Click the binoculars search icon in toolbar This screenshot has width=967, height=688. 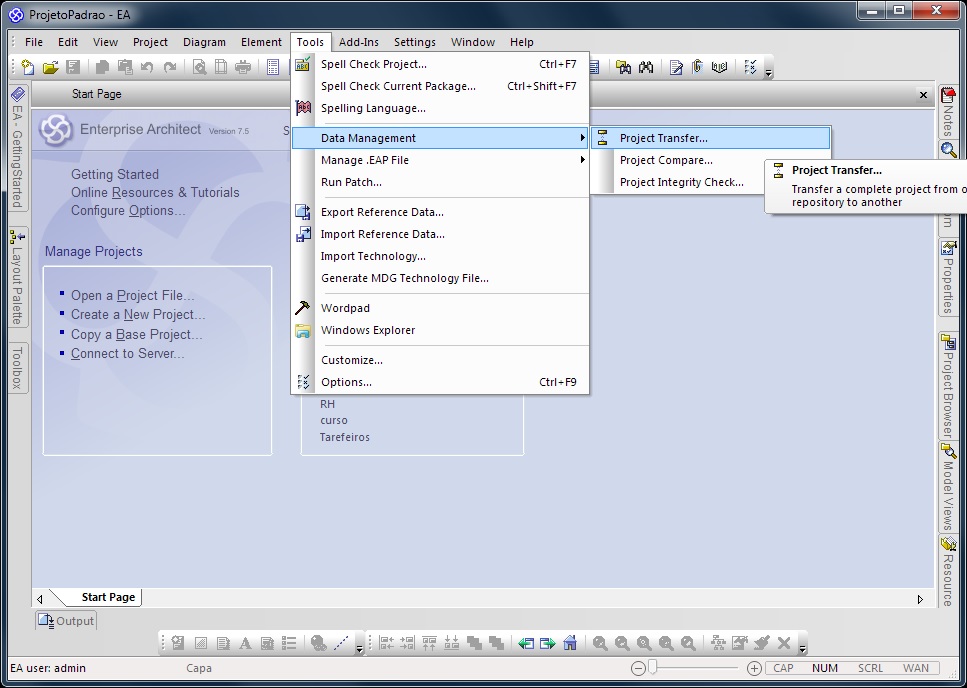pyautogui.click(x=646, y=67)
